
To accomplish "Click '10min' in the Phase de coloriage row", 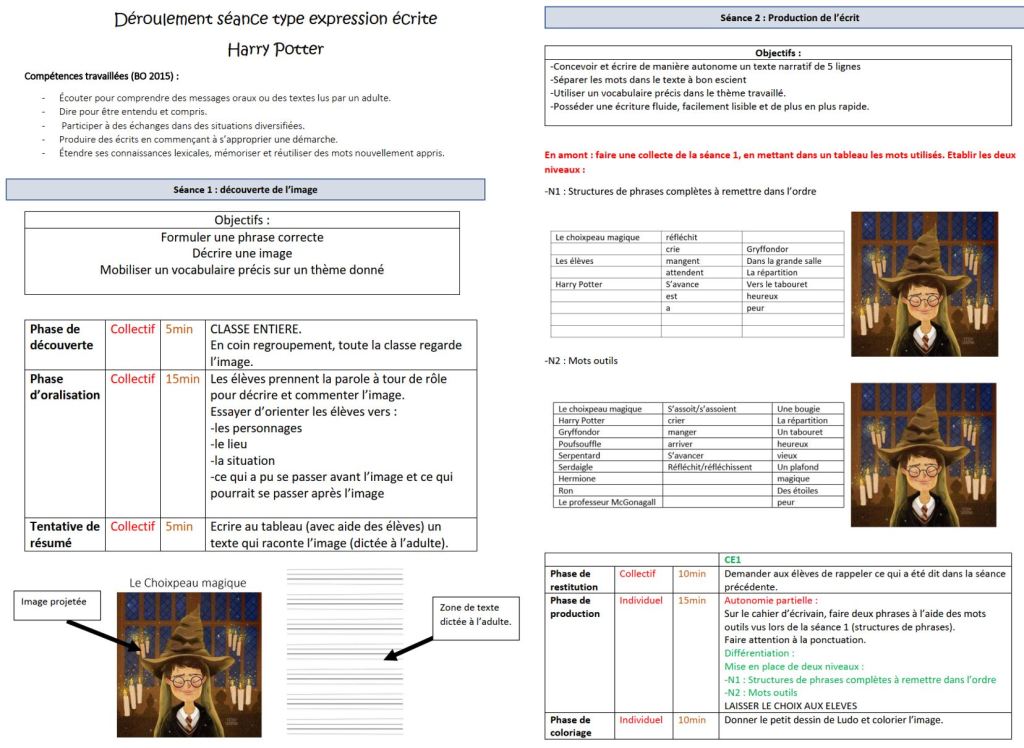I will coord(692,720).
